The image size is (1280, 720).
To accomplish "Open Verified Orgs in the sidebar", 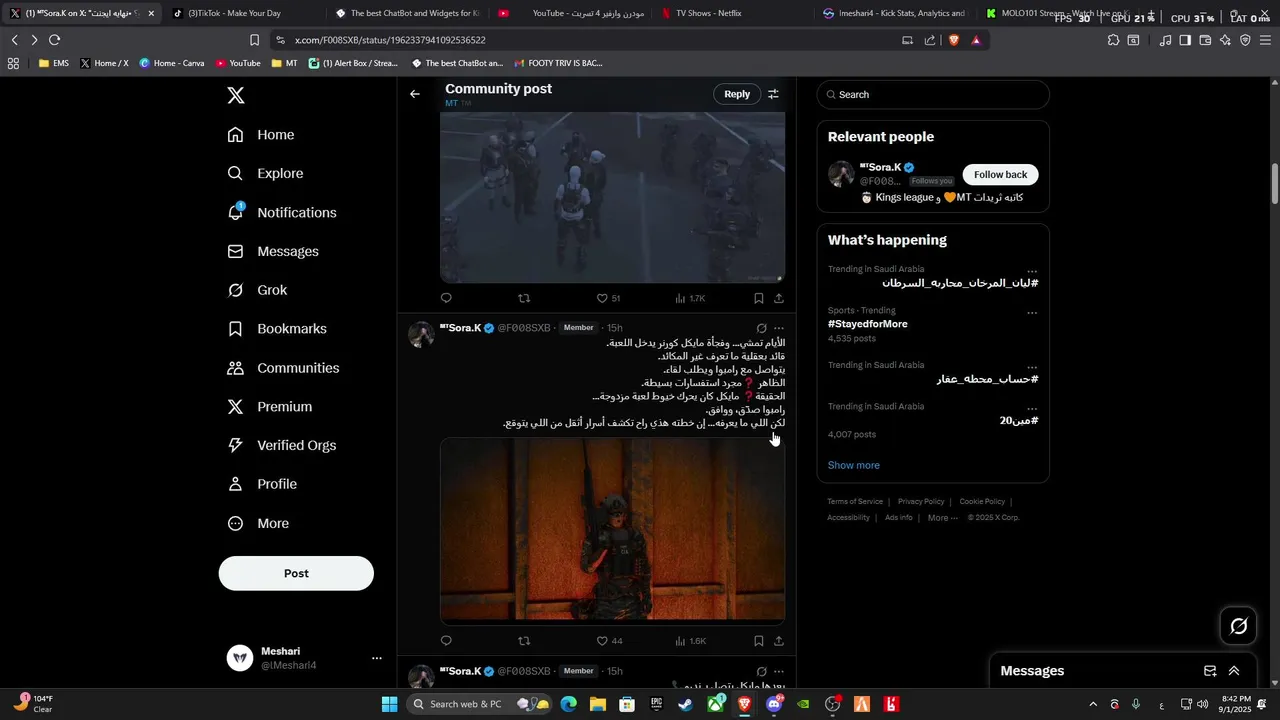I will (x=281, y=445).
